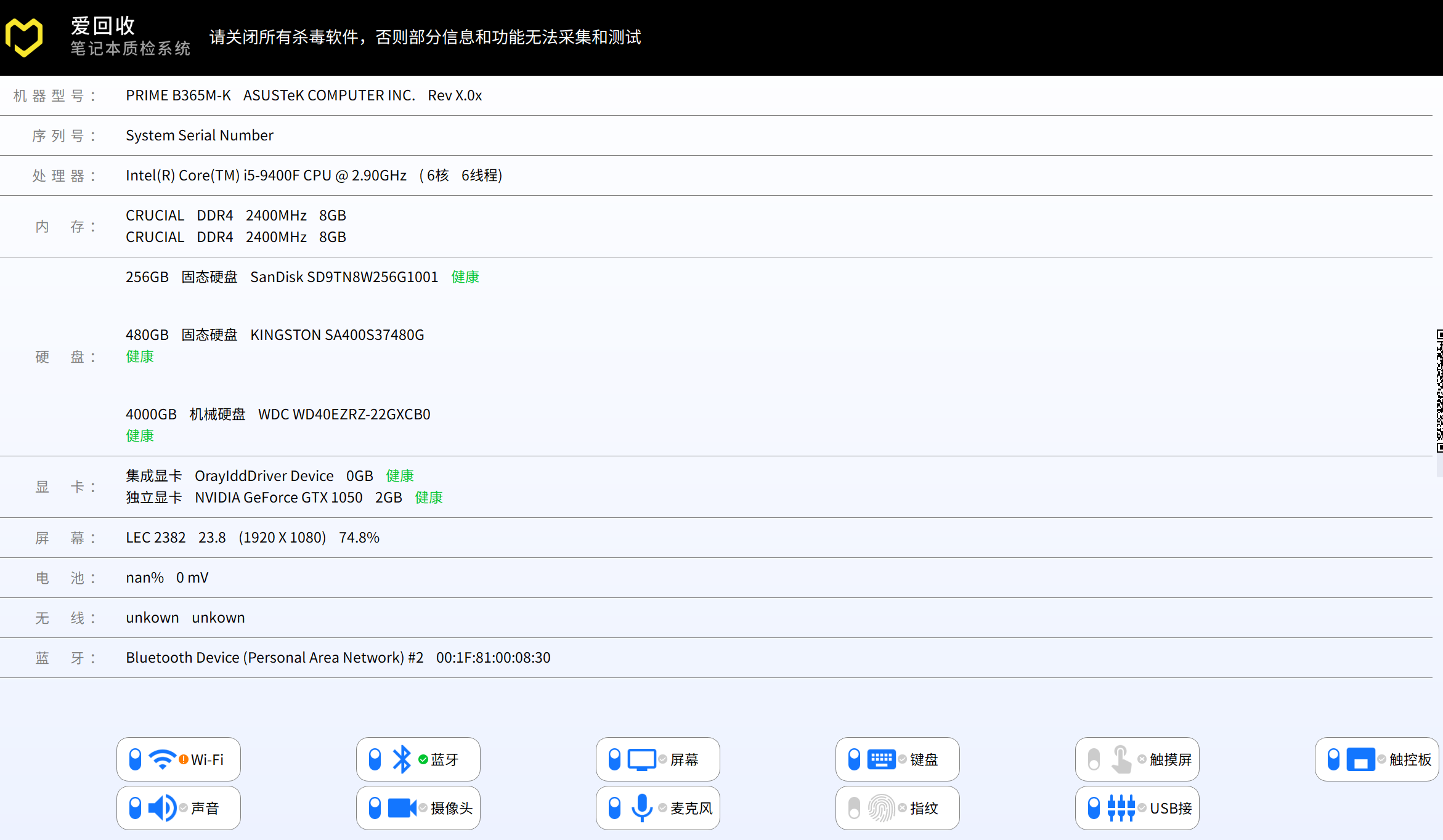Screen dimensions: 1443x840
Task: Click the mouse indicator in the Wi-Fi button
Action: click(136, 759)
